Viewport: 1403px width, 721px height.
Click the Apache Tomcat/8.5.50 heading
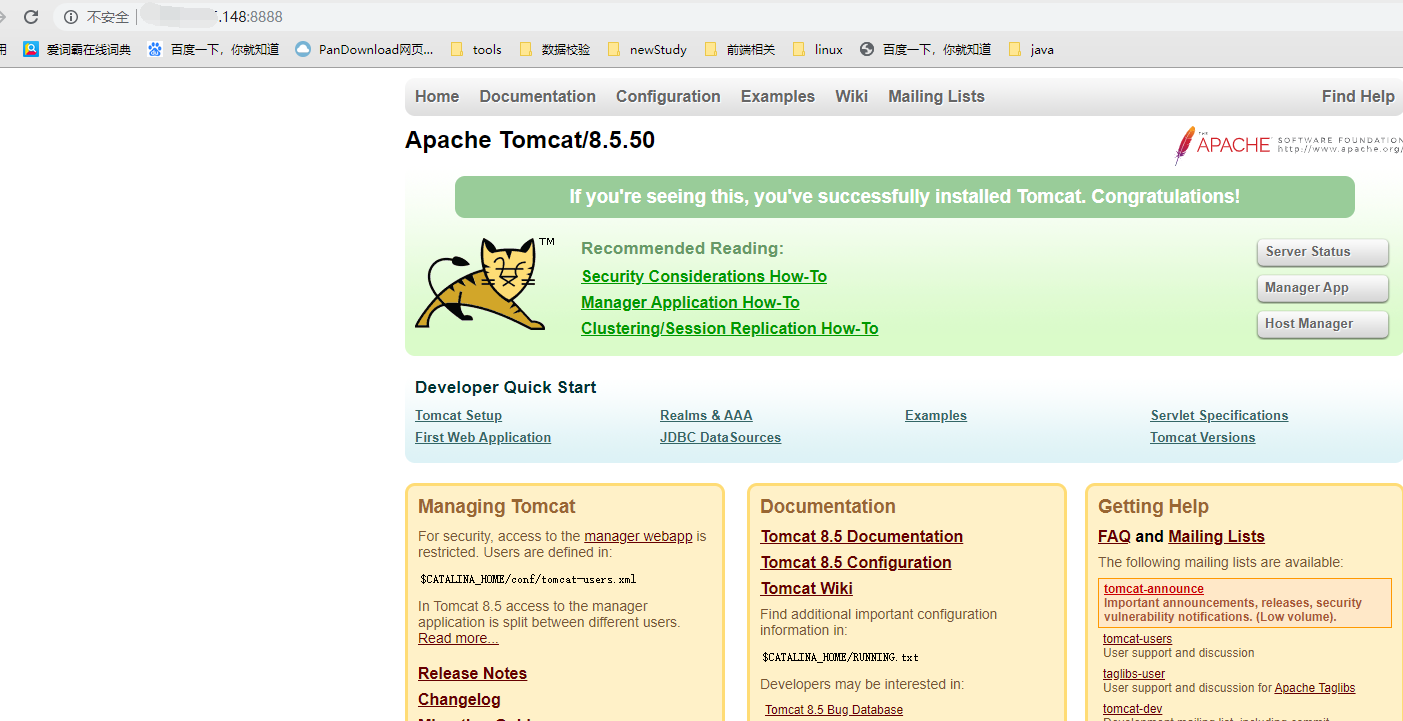click(x=530, y=140)
